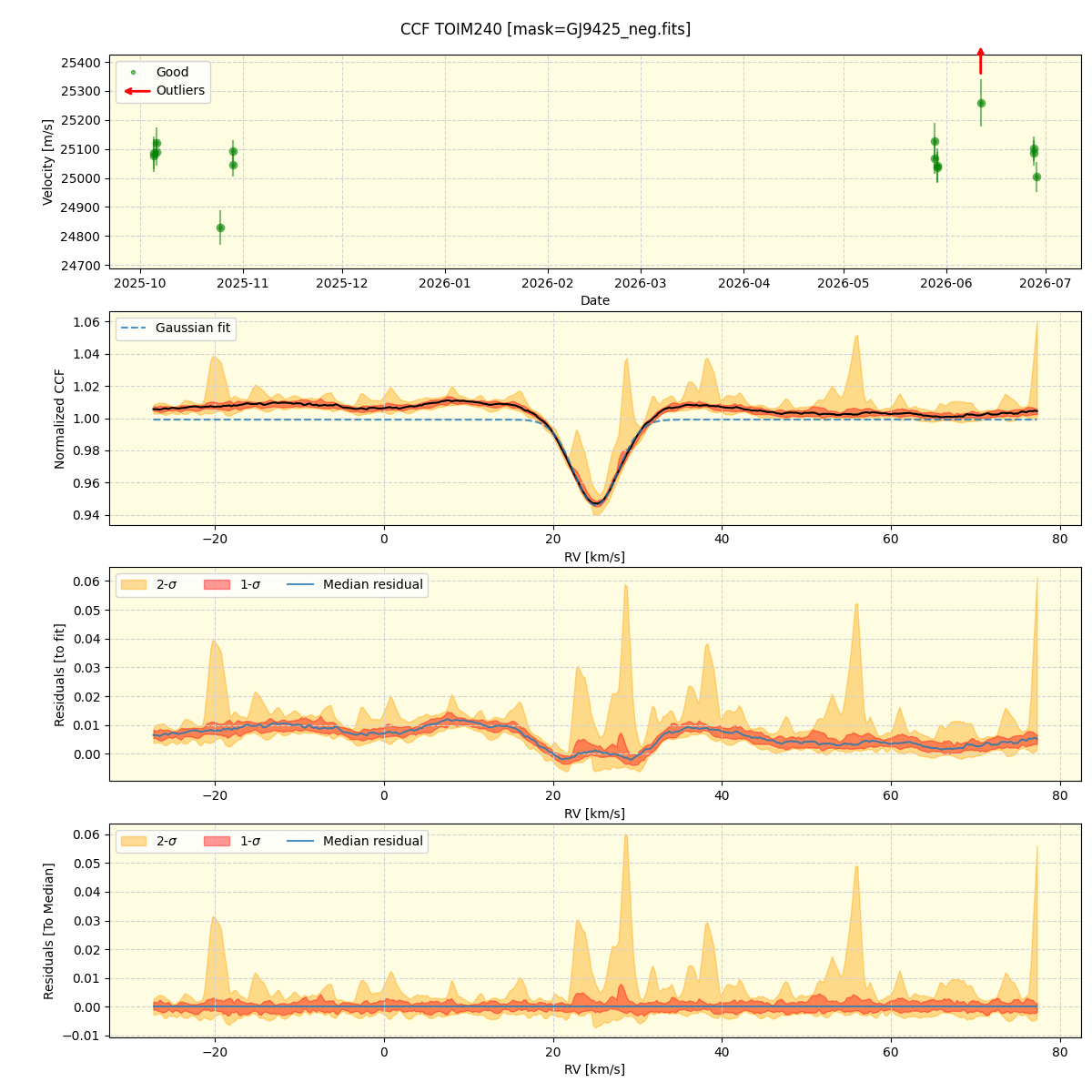This screenshot has height=1092, width=1092.
Task: Click the 'Date' x-axis label
Action: pyautogui.click(x=595, y=300)
